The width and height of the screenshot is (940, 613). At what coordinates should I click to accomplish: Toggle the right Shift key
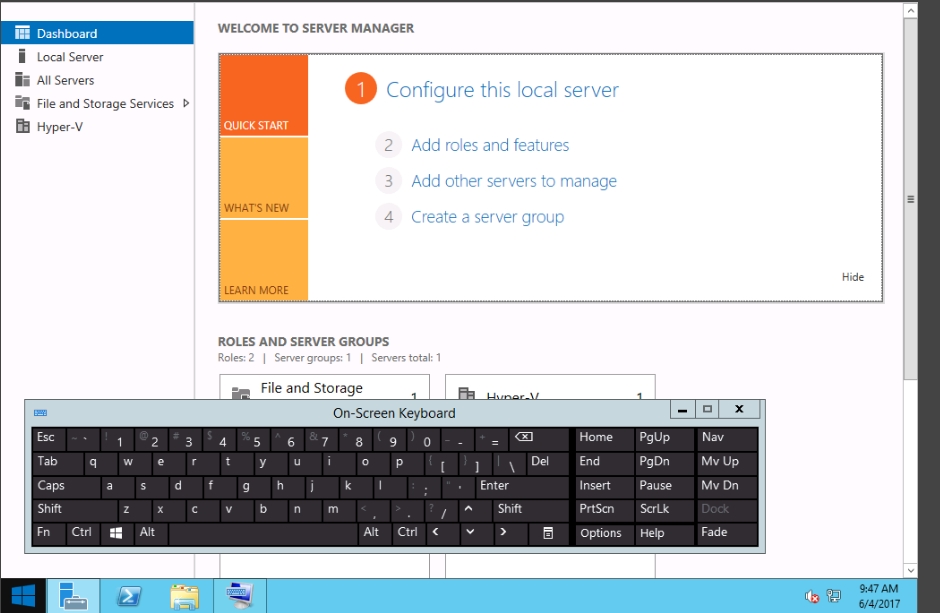coord(531,510)
